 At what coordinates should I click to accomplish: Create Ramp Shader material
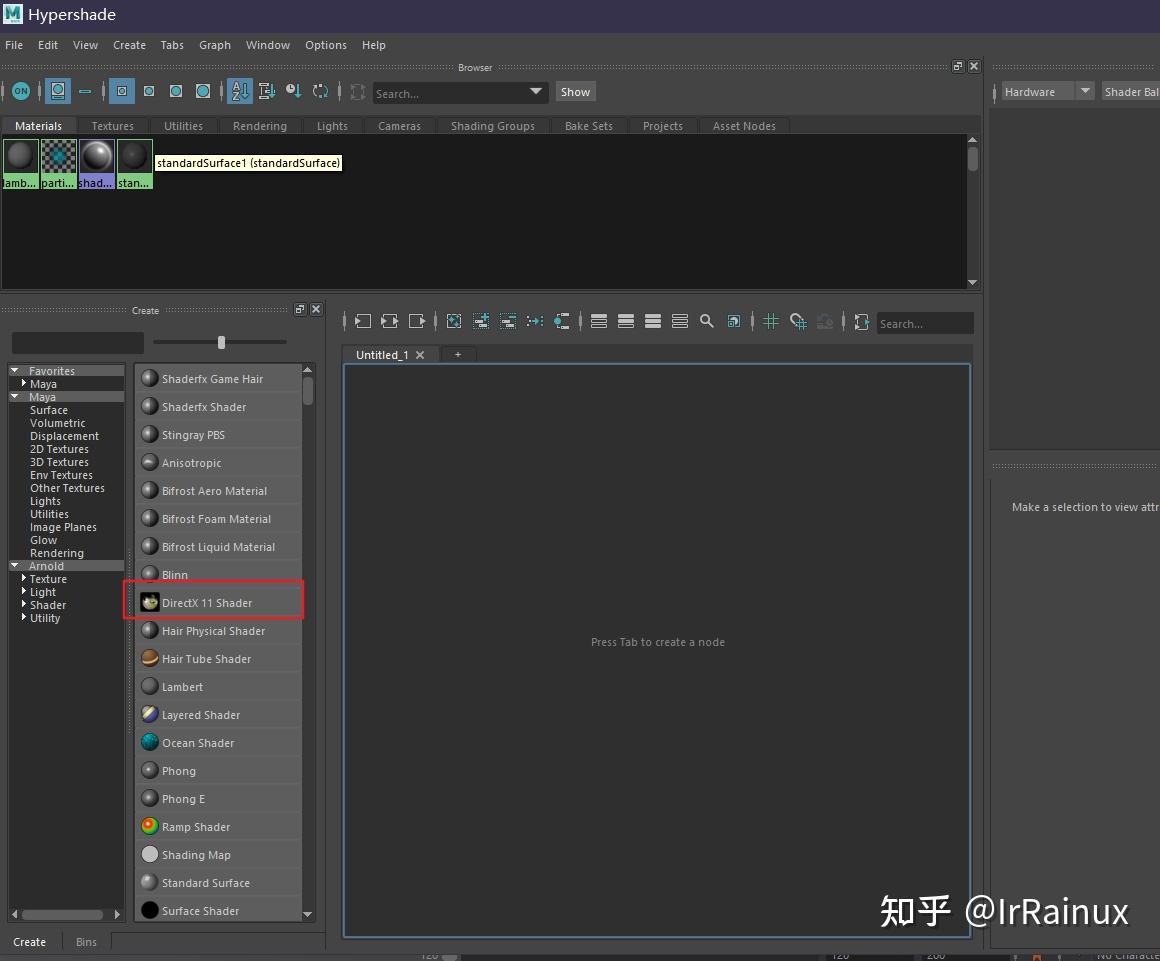[x=219, y=826]
